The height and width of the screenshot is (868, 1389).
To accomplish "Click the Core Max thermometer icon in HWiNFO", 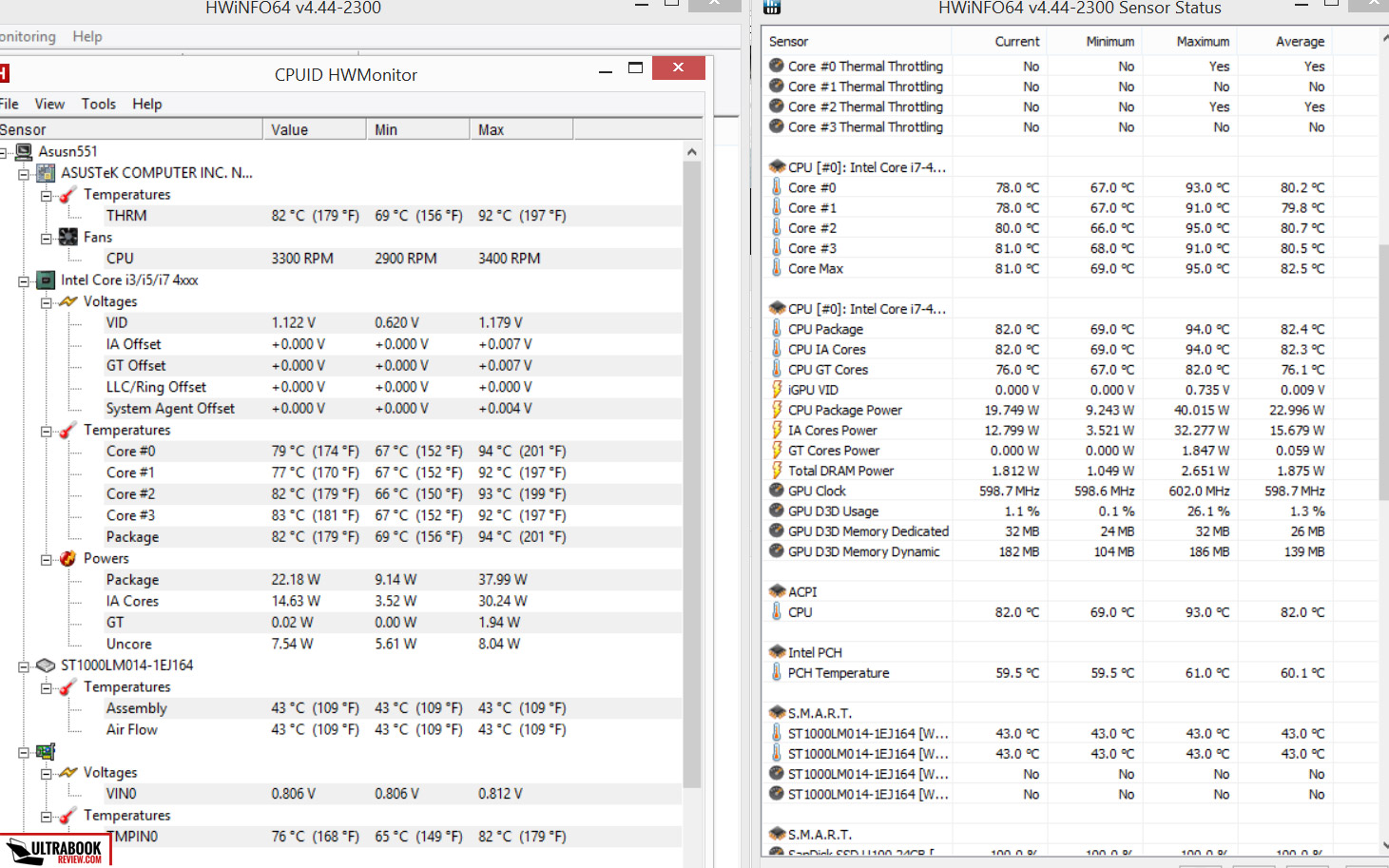I will point(777,268).
